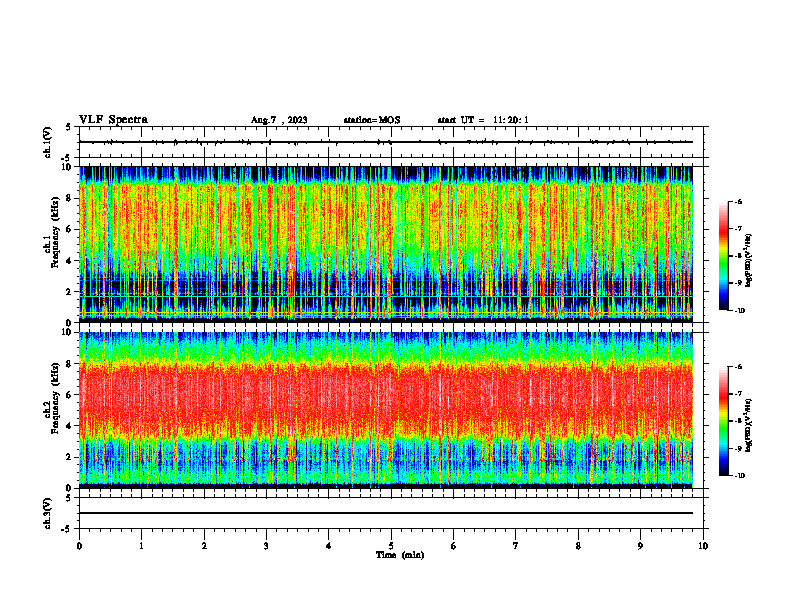Click time axis tick label "0"
The image size is (792, 612).
coord(79,546)
